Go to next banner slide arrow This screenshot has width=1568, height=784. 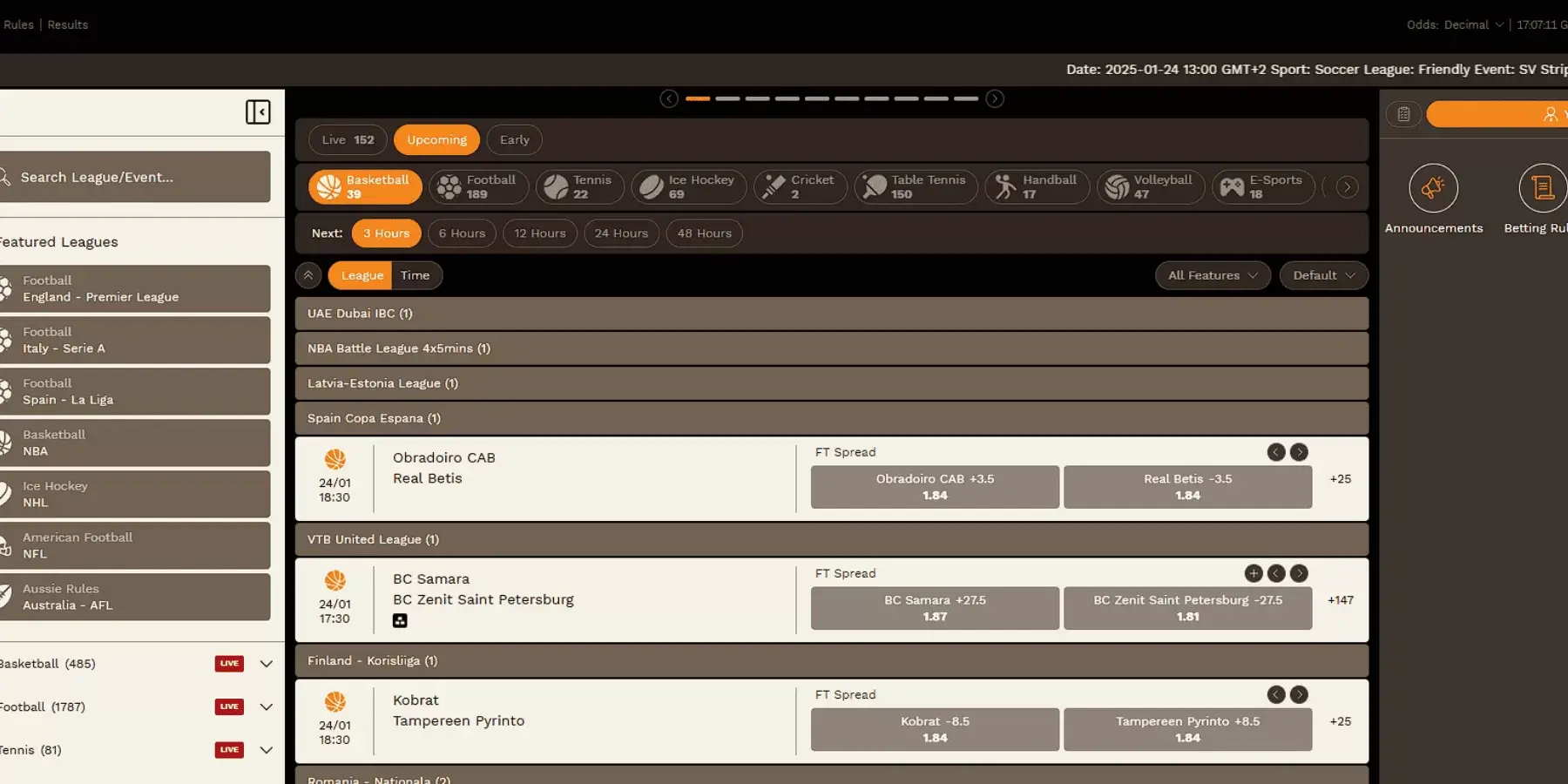pos(995,98)
